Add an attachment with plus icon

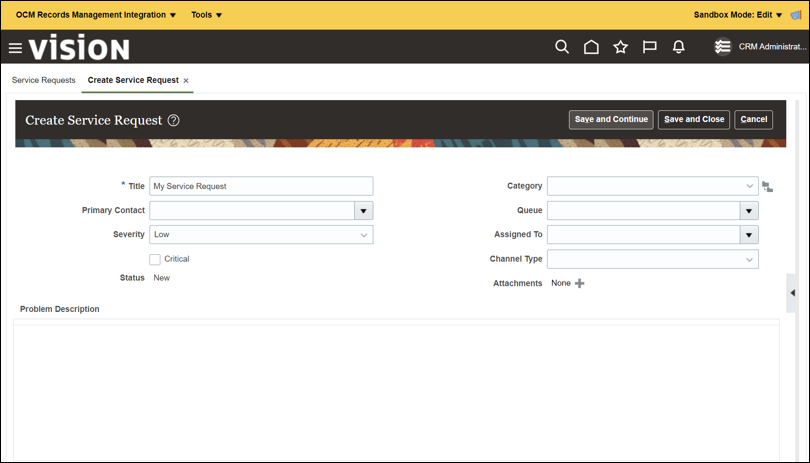580,283
